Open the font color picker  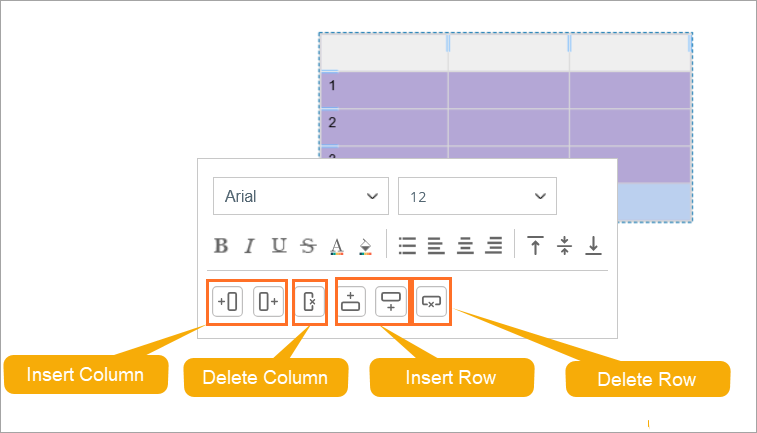click(337, 245)
